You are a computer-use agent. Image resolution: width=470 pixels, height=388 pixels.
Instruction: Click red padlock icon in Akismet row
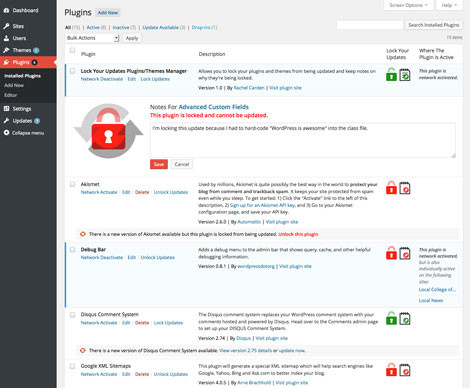(391, 188)
